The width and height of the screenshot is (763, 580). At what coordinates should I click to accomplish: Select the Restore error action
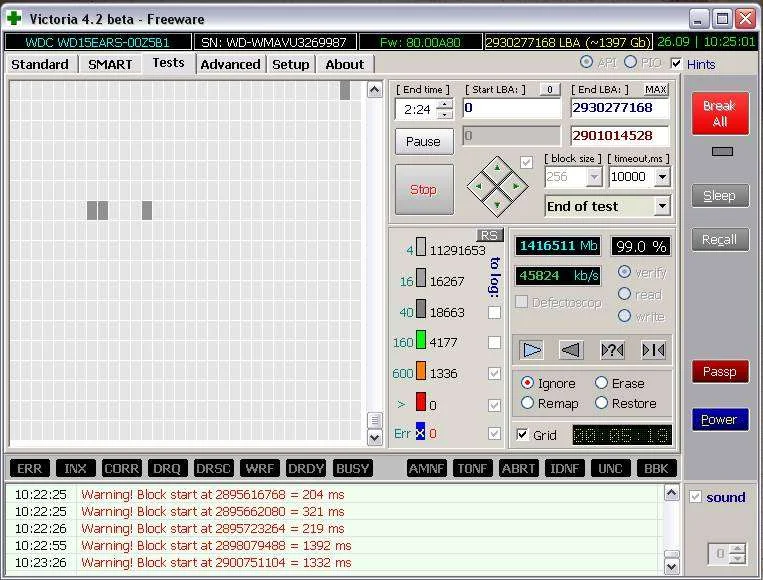point(601,403)
